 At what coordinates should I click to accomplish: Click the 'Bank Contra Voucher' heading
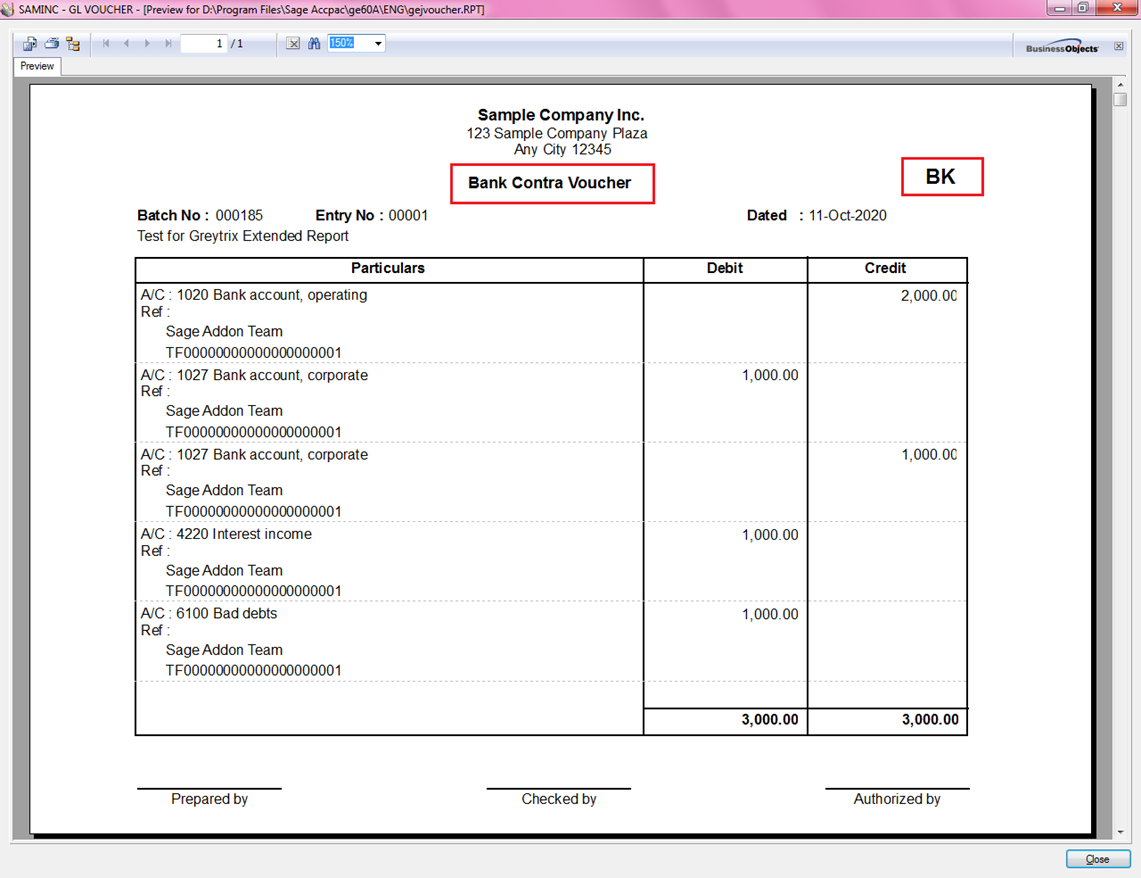[x=549, y=183]
